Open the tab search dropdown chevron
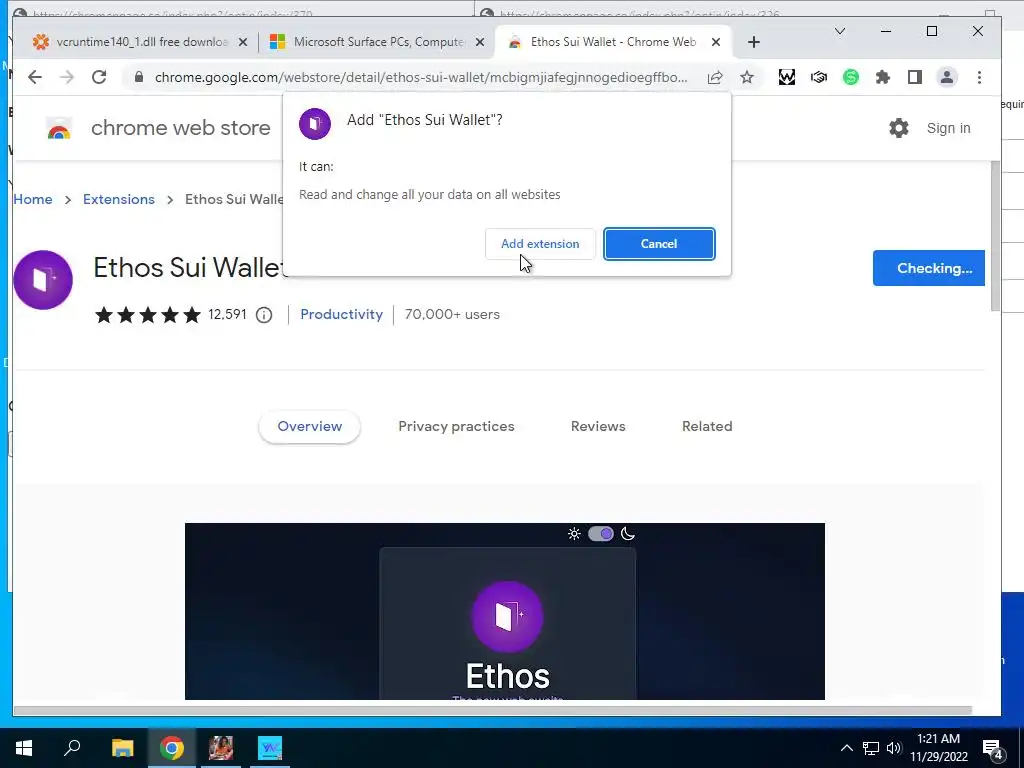 pos(840,31)
